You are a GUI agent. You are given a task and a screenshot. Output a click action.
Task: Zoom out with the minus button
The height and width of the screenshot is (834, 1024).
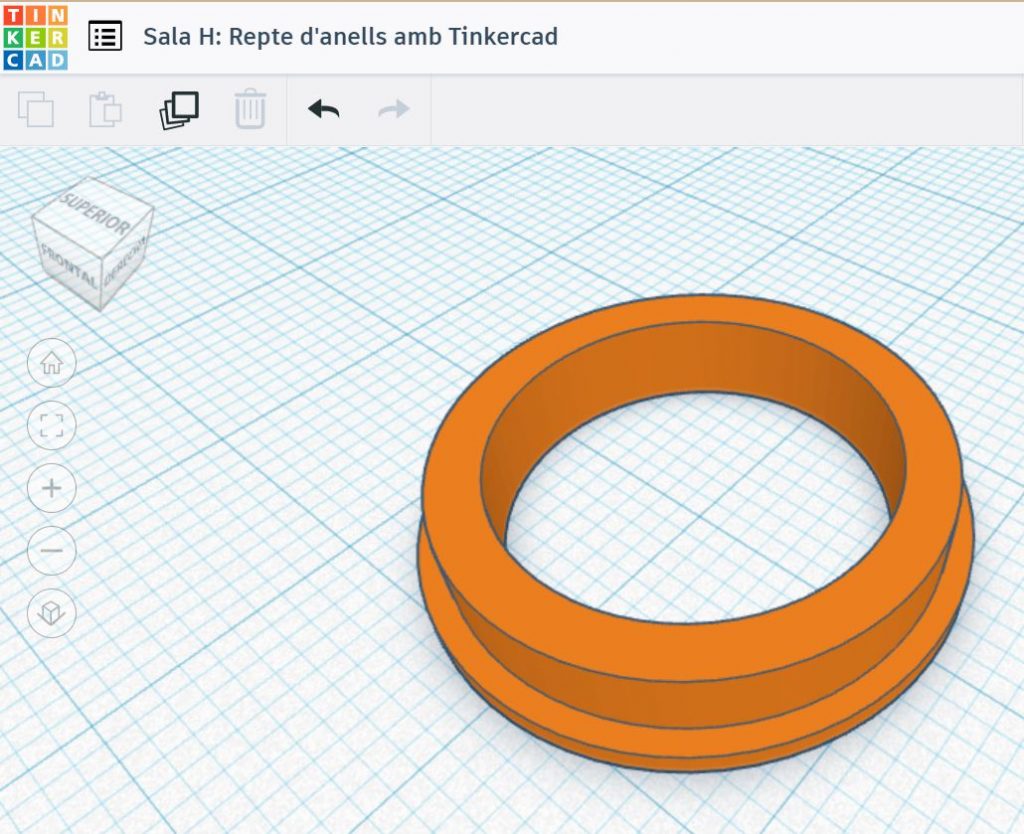[52, 550]
